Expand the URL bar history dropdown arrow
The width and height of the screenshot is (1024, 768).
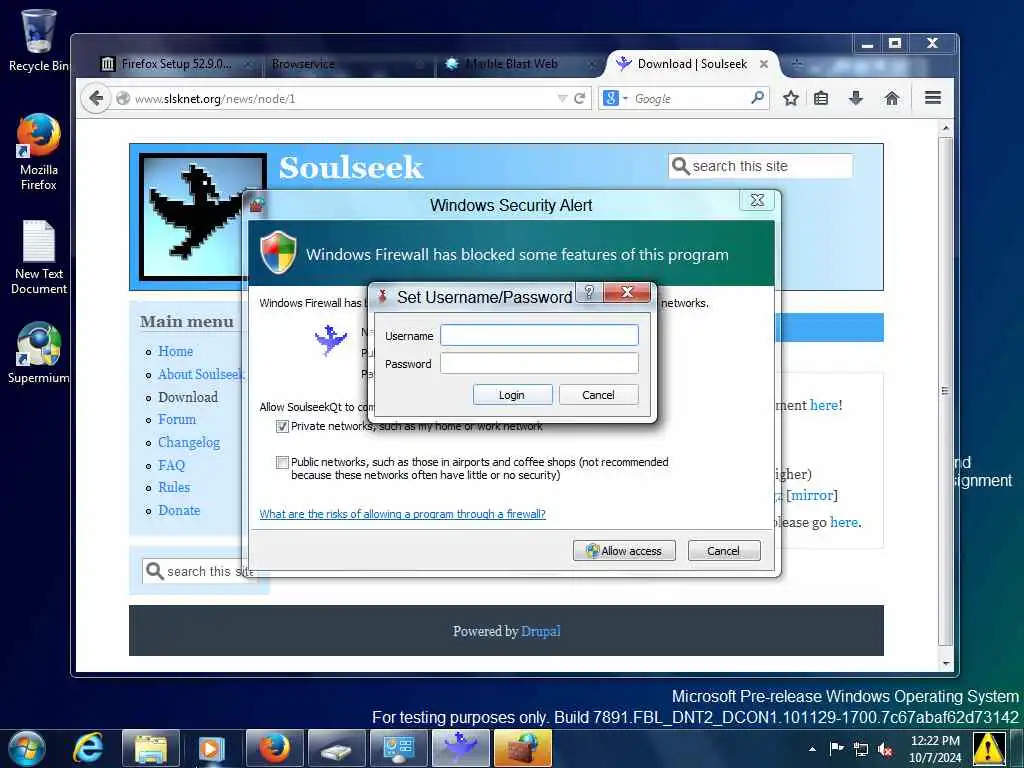click(x=562, y=99)
